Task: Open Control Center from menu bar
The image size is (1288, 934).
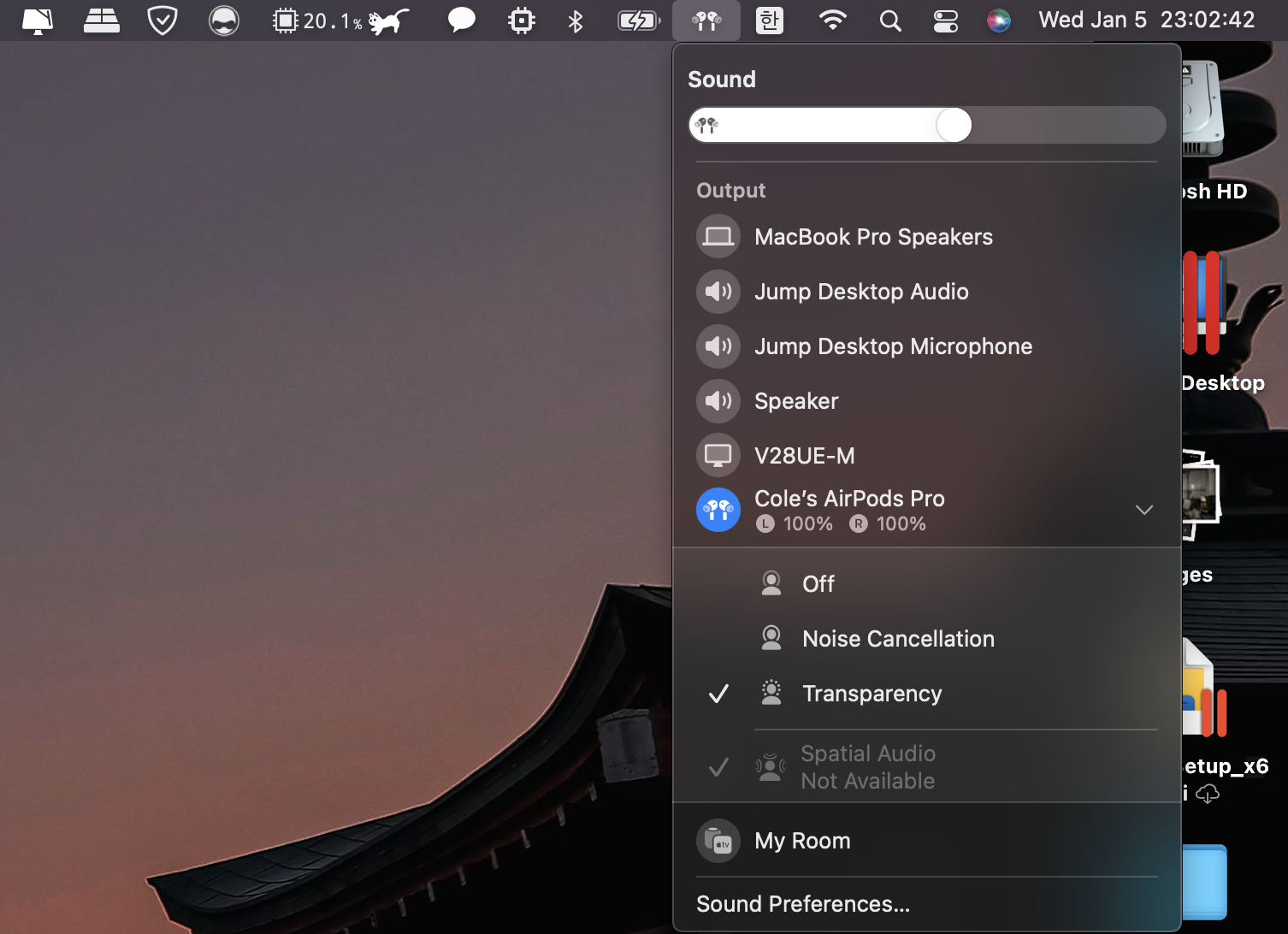Action: click(945, 21)
